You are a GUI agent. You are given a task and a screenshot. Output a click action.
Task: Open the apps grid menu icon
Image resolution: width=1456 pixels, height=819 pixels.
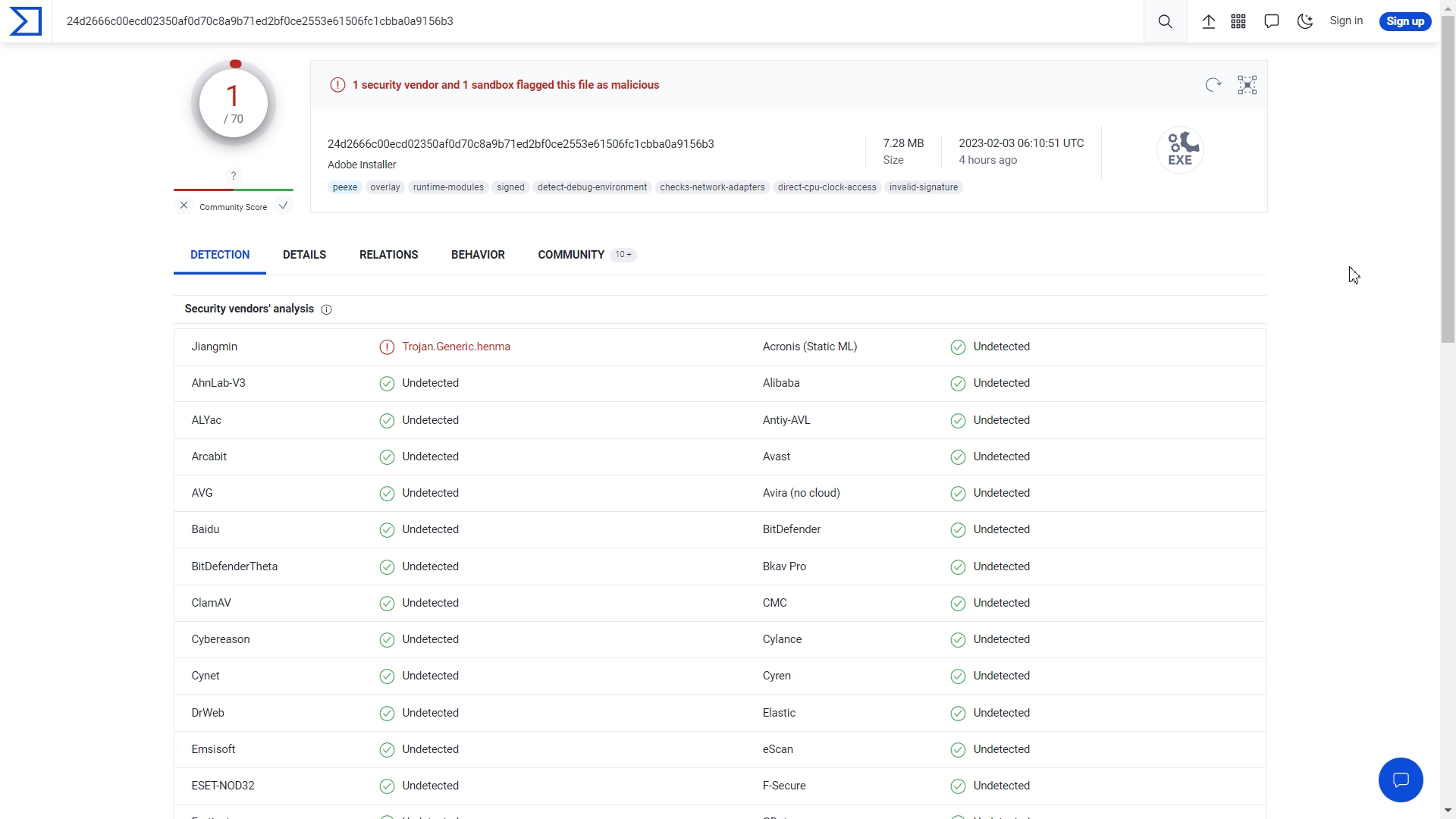(1238, 21)
